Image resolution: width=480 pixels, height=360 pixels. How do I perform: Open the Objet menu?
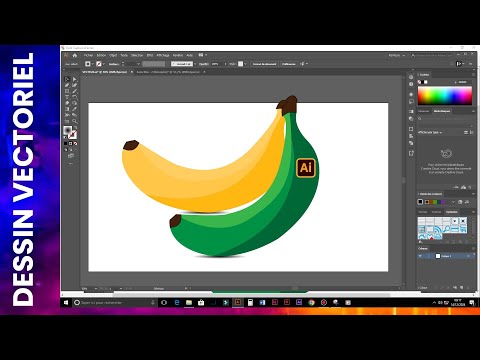[113, 55]
